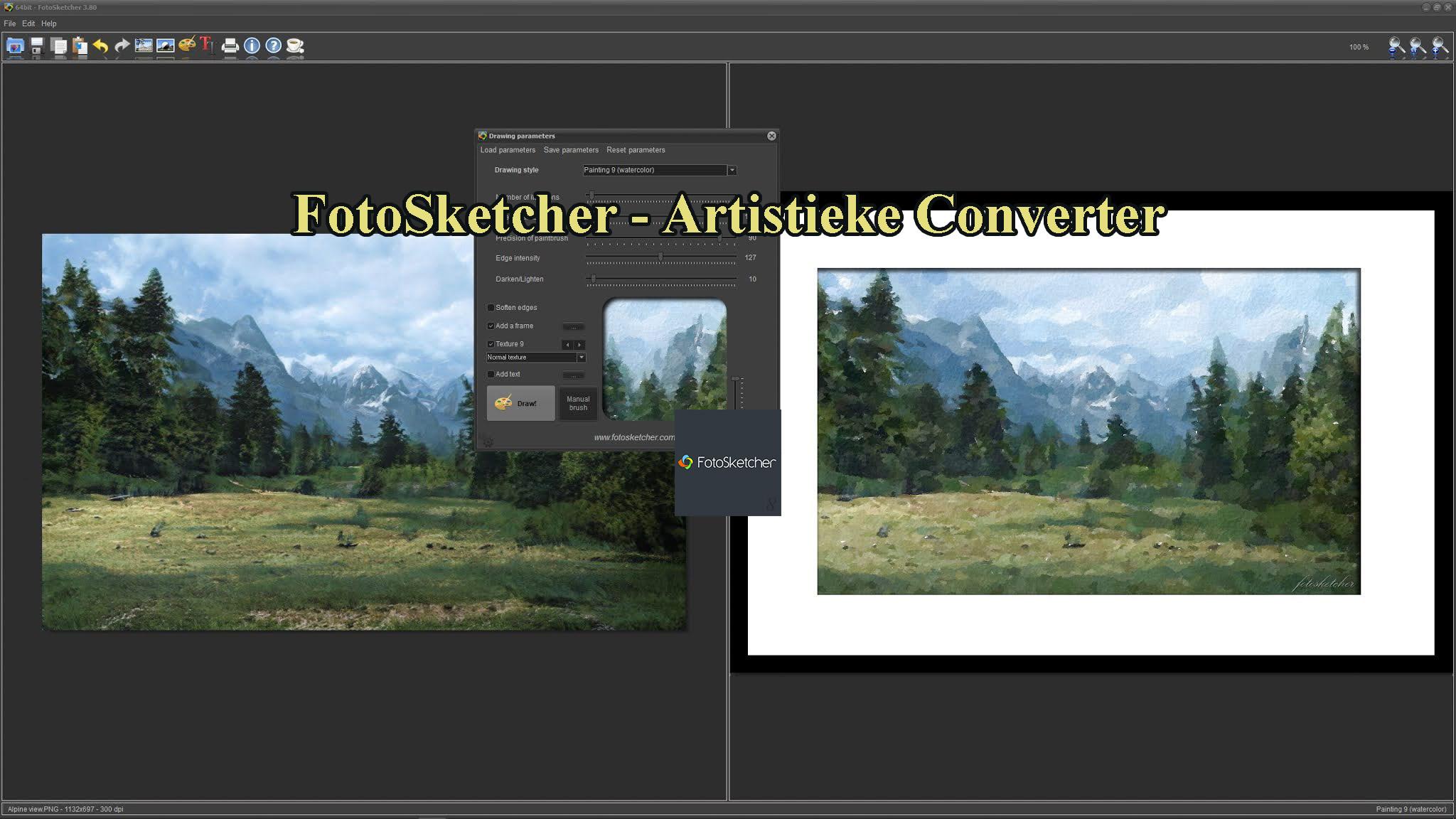Open a picture with the folder icon
Image resolution: width=1456 pixels, height=819 pixels.
[x=15, y=46]
